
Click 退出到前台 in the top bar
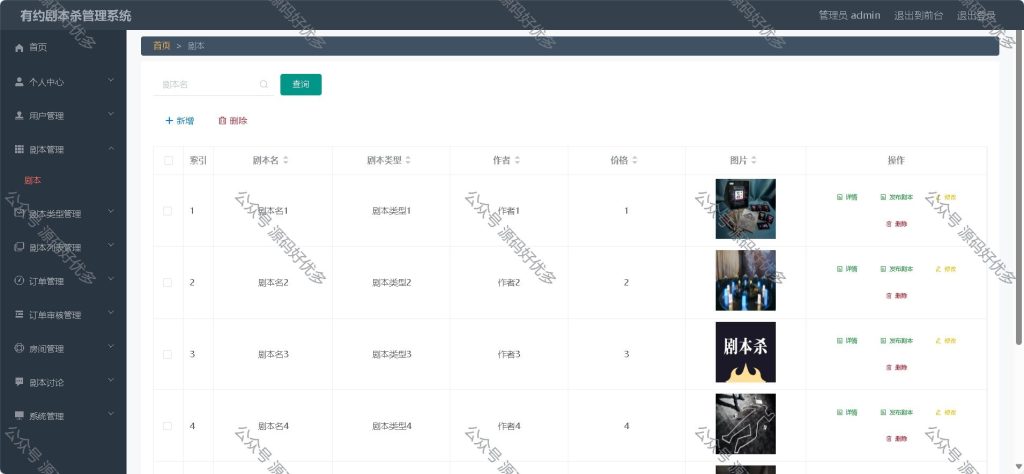click(918, 15)
